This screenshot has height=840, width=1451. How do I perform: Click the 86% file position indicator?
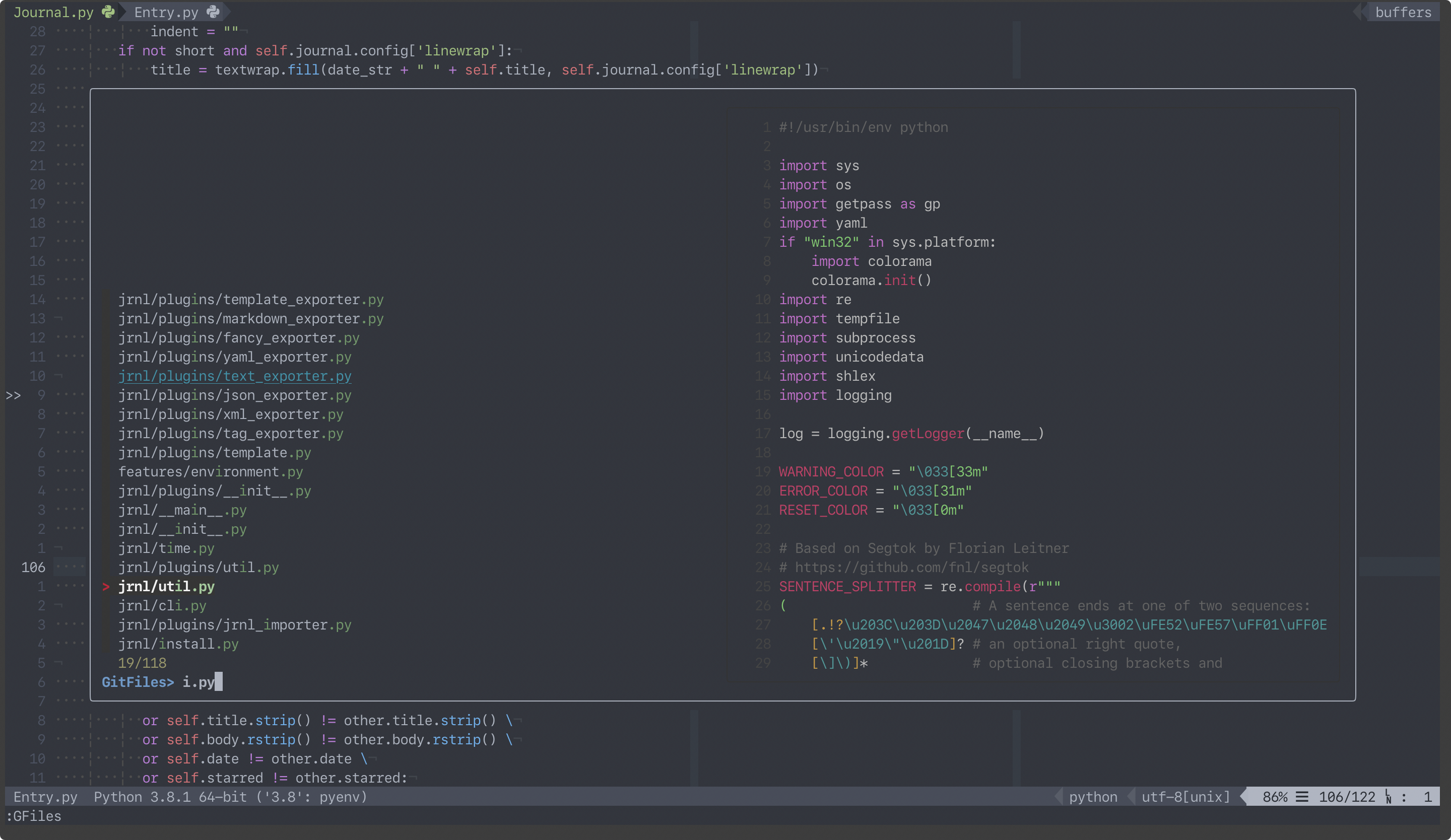point(1274,797)
